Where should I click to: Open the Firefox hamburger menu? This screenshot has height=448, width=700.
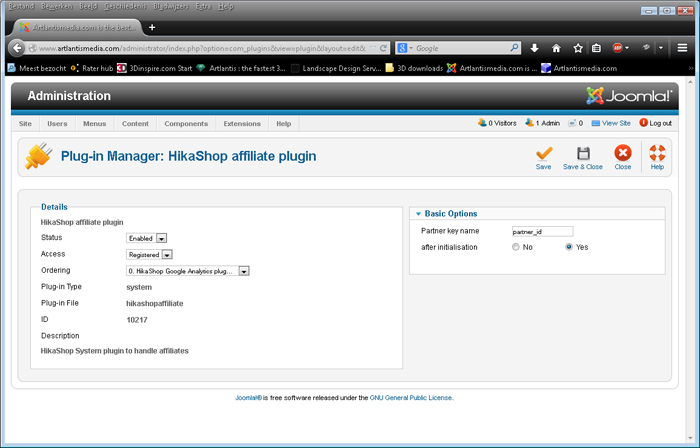[x=682, y=48]
